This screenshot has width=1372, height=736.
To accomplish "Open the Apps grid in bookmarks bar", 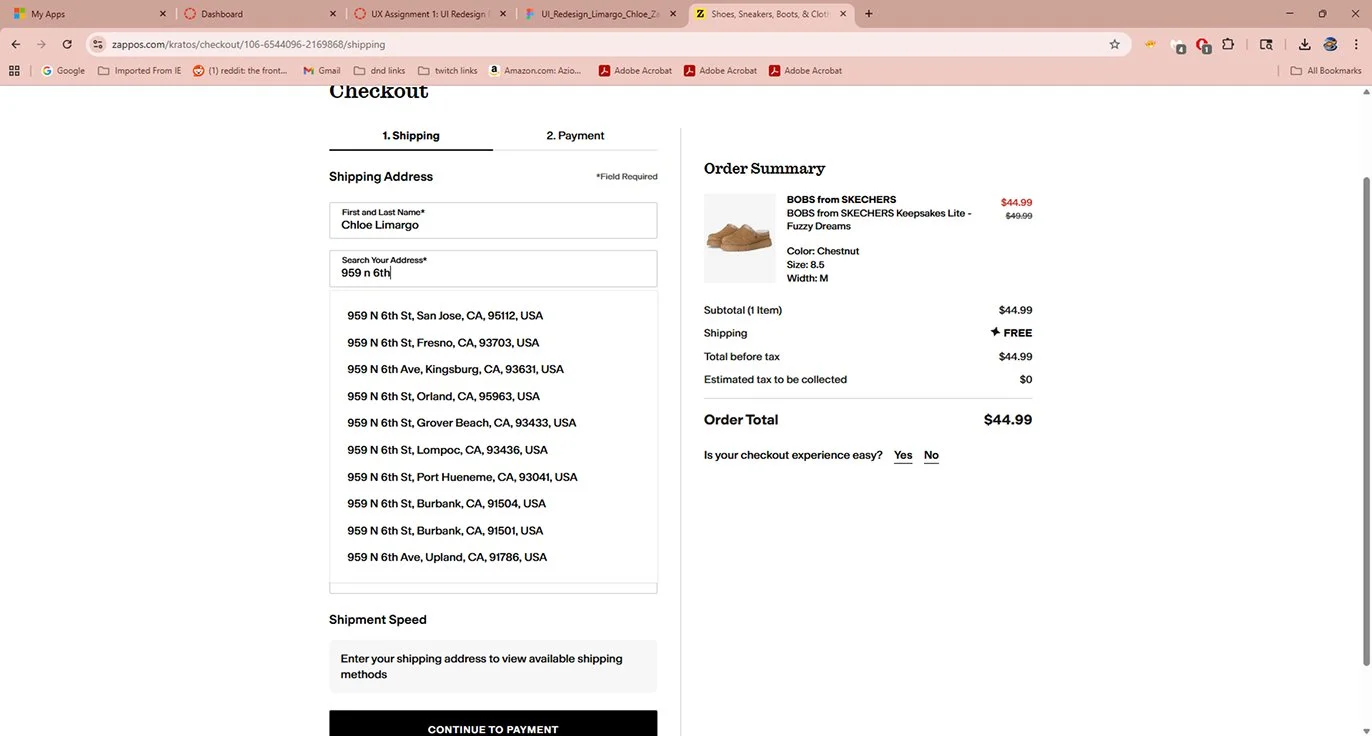I will [x=14, y=71].
